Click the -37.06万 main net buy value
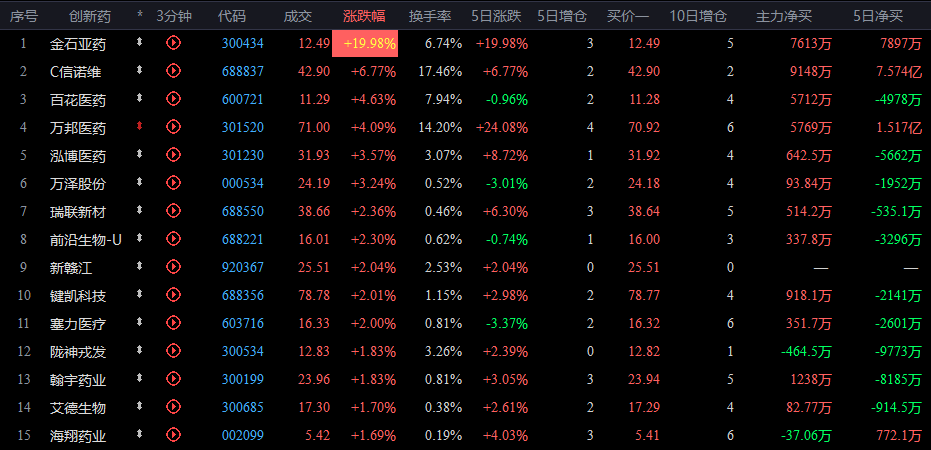The image size is (931, 450). pos(806,436)
